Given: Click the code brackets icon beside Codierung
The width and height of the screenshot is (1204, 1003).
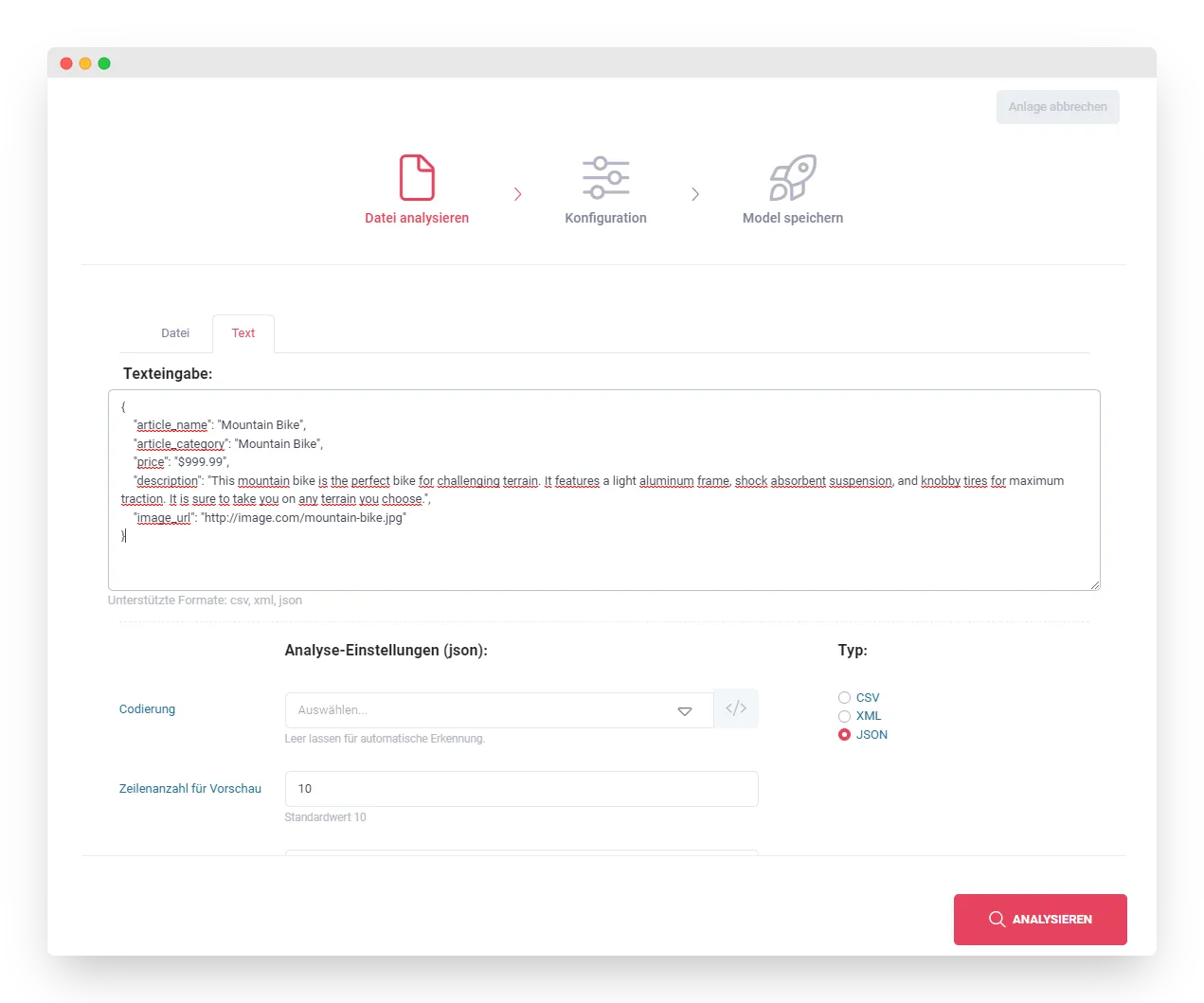Looking at the screenshot, I should point(736,708).
